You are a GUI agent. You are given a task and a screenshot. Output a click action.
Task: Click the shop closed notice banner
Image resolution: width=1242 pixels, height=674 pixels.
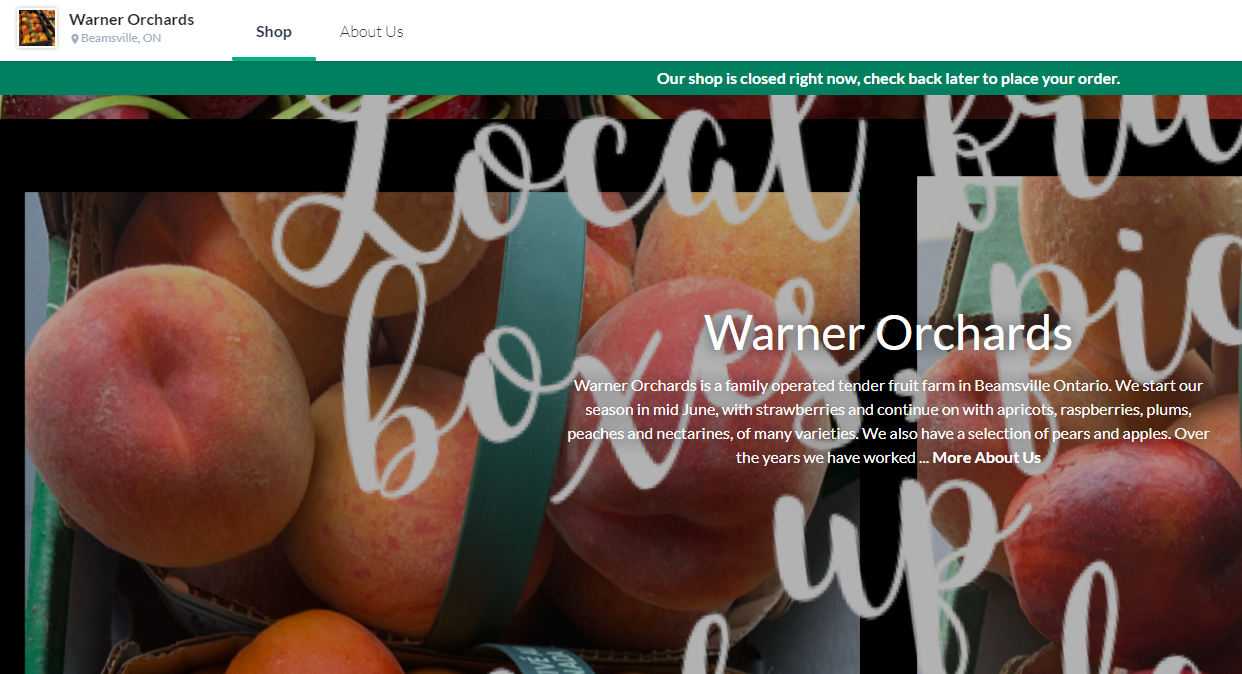coord(621,78)
